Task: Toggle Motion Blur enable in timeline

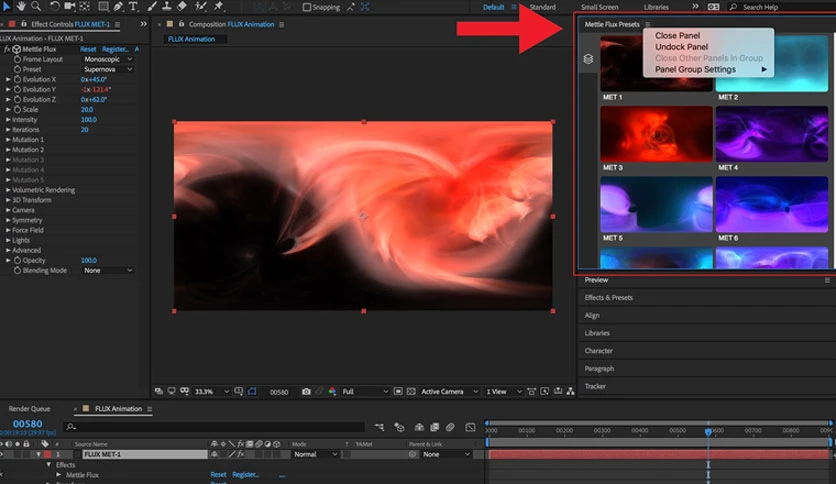Action: (x=451, y=427)
